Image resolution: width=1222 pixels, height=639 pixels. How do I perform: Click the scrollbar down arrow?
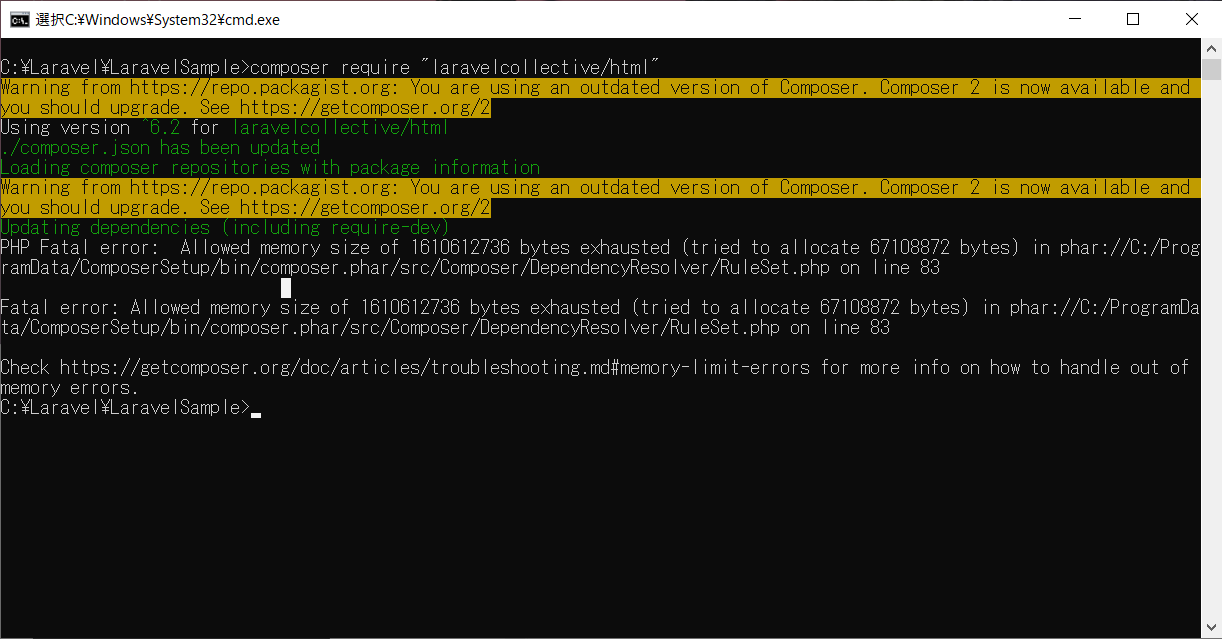[1211, 628]
